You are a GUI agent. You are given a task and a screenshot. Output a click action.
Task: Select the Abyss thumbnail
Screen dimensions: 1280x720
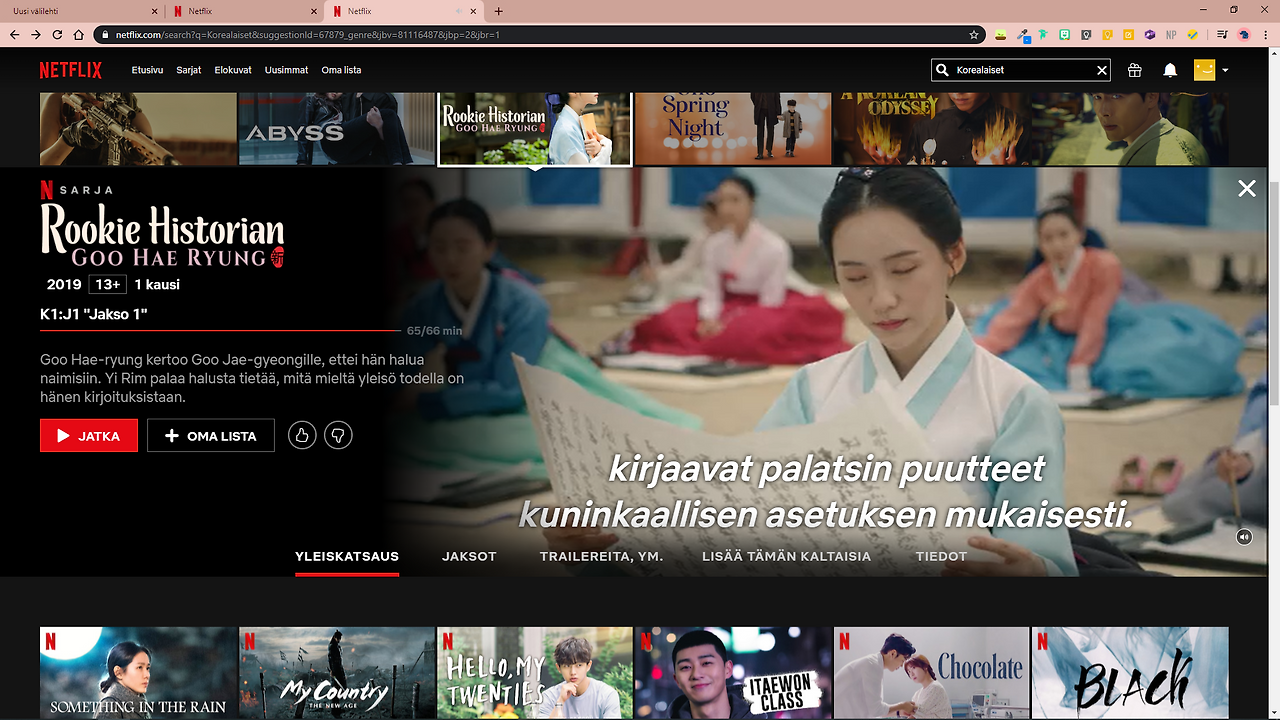click(x=337, y=129)
